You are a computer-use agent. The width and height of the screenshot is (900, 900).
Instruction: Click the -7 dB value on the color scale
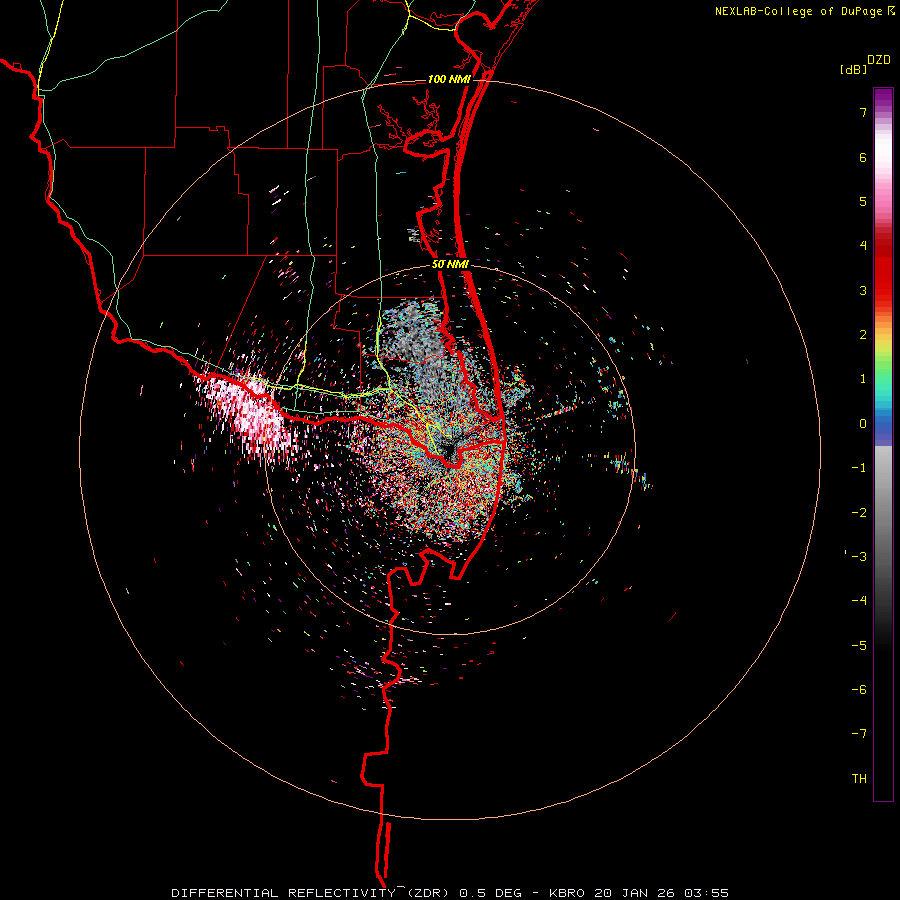tap(859, 734)
